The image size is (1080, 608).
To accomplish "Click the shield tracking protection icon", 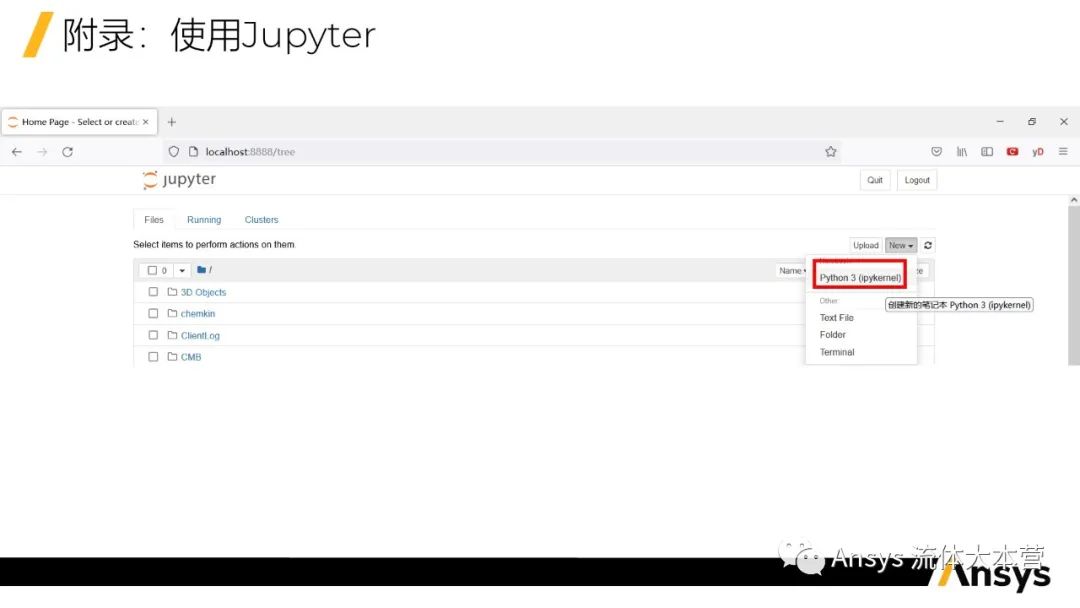I will (x=174, y=151).
